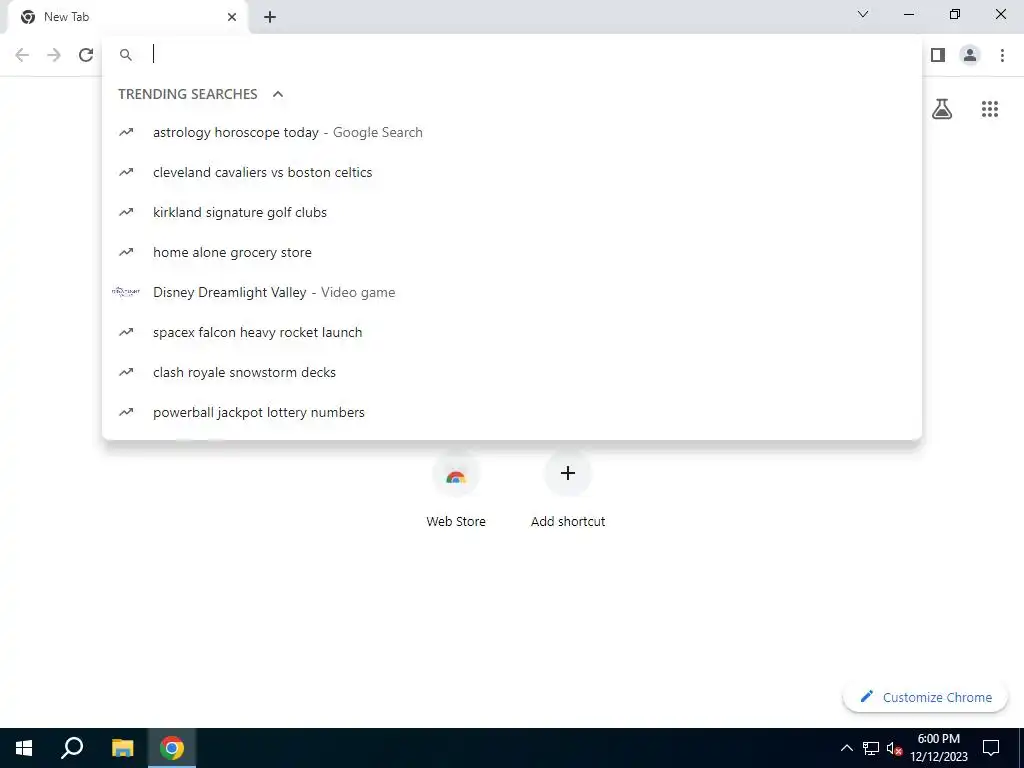Image resolution: width=1024 pixels, height=768 pixels.
Task: Choose 'Disney Dreamlight Valley' suggestion
Action: coord(512,292)
